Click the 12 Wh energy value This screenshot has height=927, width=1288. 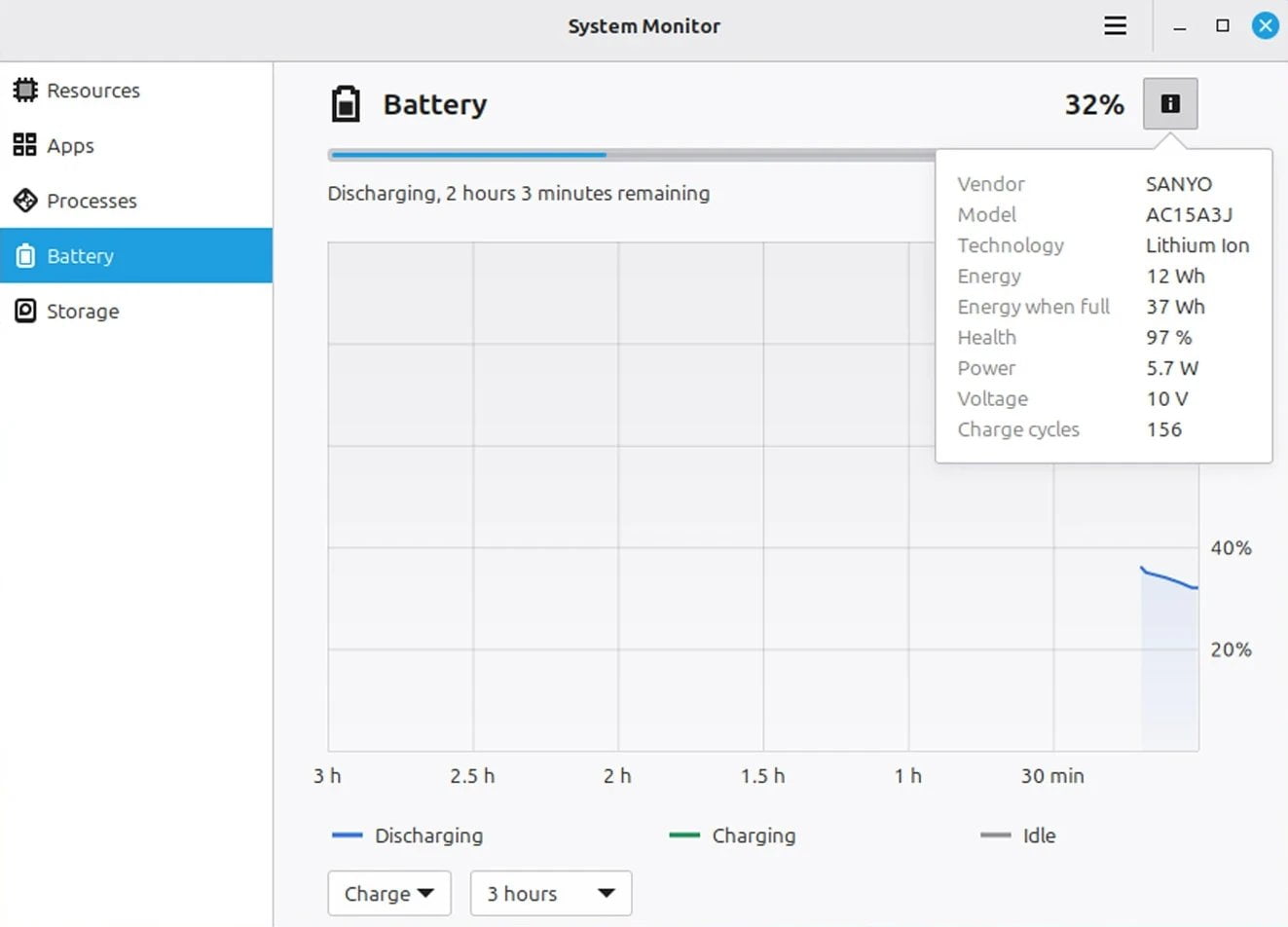coord(1176,276)
